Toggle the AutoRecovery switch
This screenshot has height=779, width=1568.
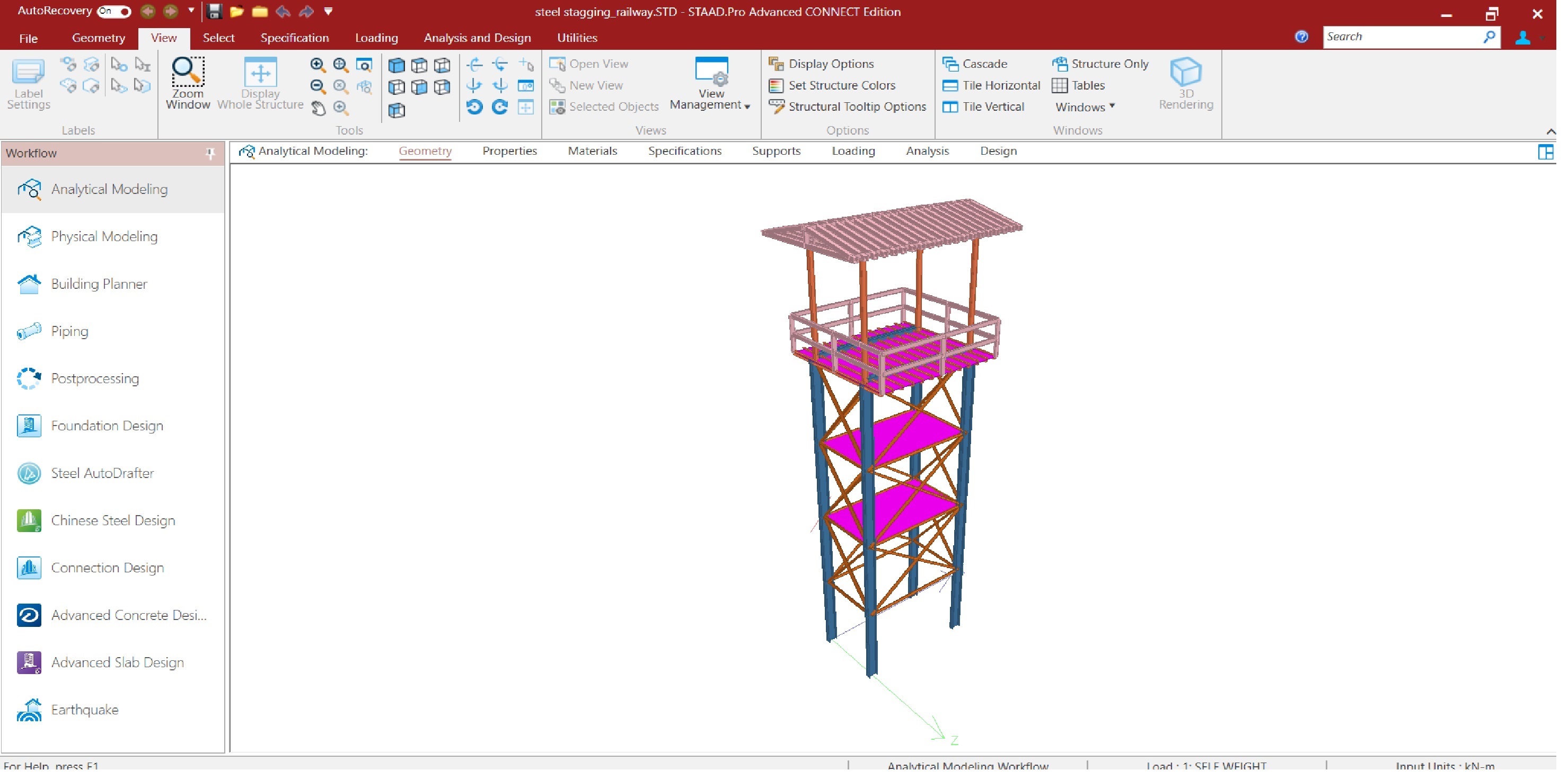pyautogui.click(x=114, y=11)
